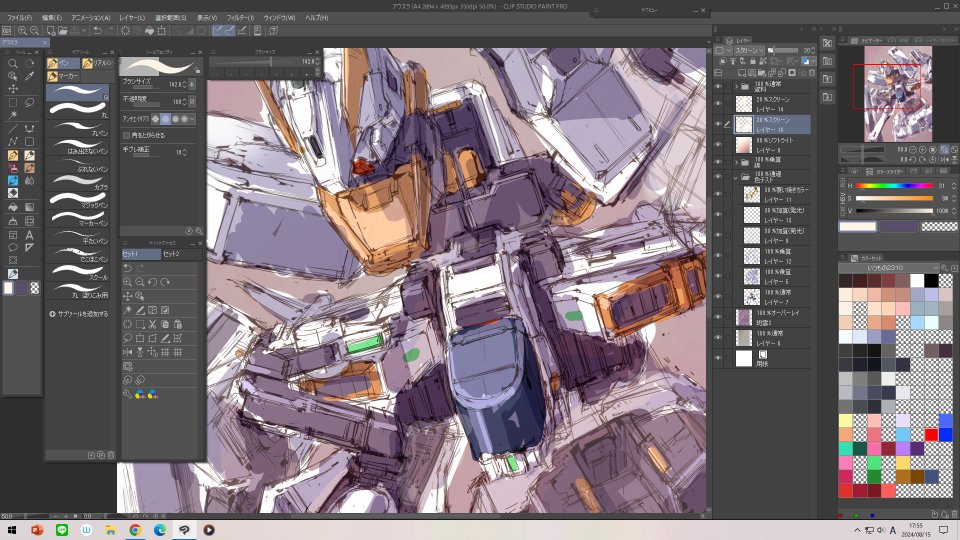Hide the ソフトライト layer 8 eye icon
The image size is (960, 540).
(718, 144)
